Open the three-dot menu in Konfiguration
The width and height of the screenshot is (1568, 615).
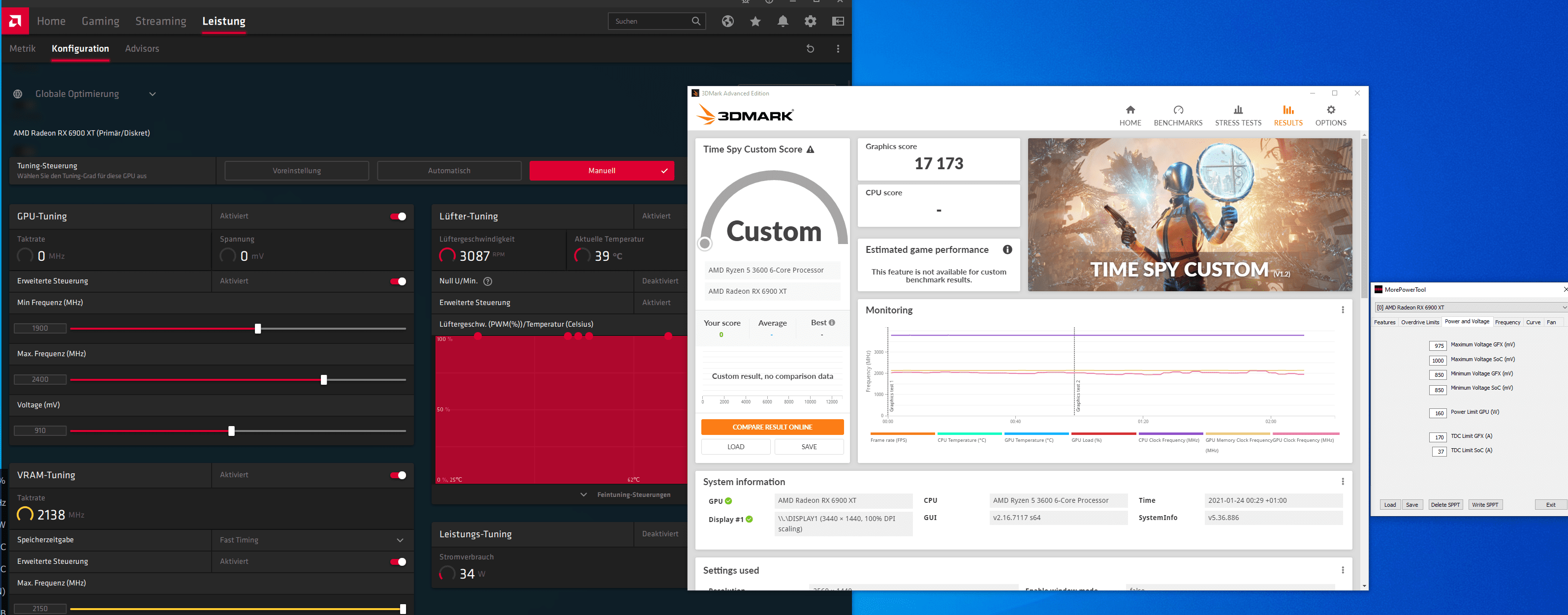coord(838,49)
